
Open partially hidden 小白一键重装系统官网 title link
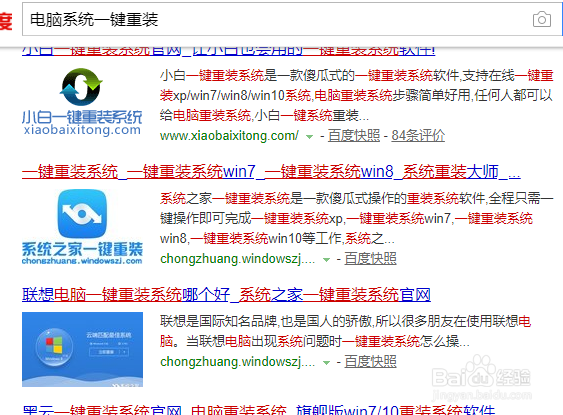coord(228,51)
